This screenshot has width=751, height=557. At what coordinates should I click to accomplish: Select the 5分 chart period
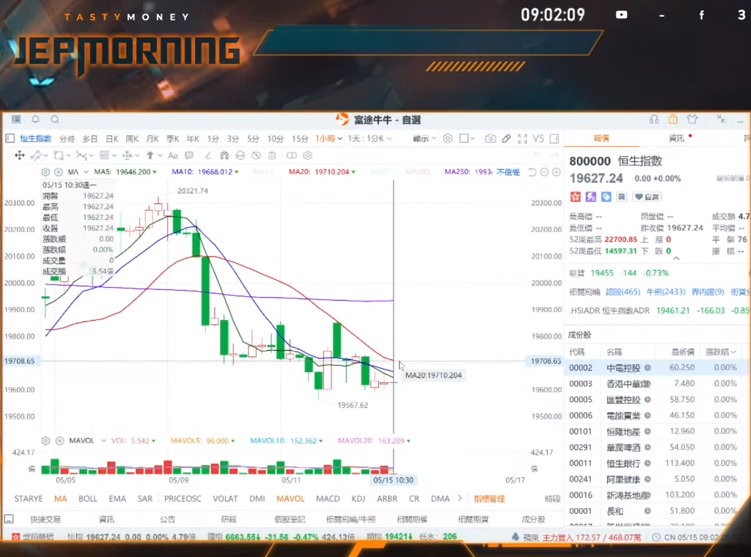253,139
